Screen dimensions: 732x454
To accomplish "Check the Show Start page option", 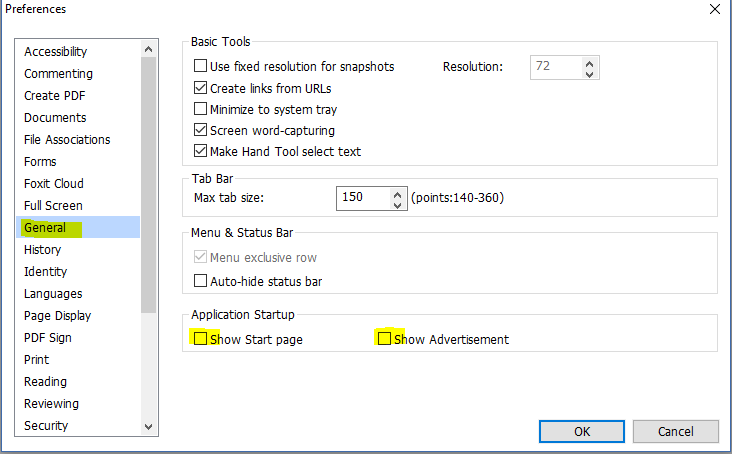I will pyautogui.click(x=200, y=338).
